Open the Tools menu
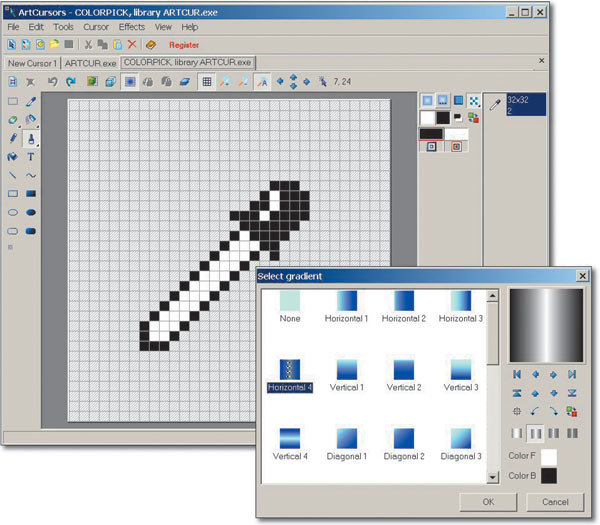 pyautogui.click(x=63, y=27)
